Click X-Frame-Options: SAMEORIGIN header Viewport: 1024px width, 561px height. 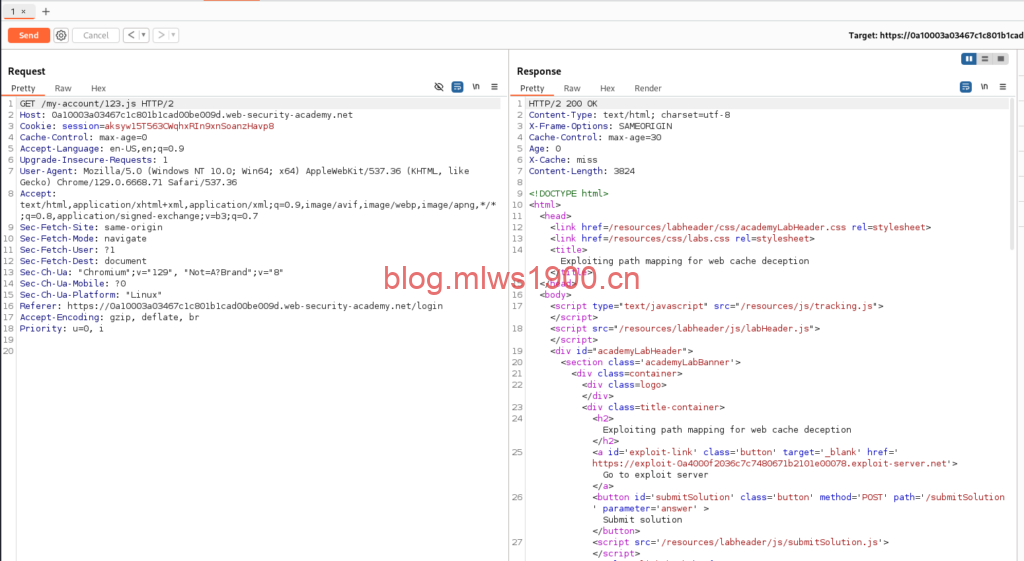pyautogui.click(x=600, y=126)
